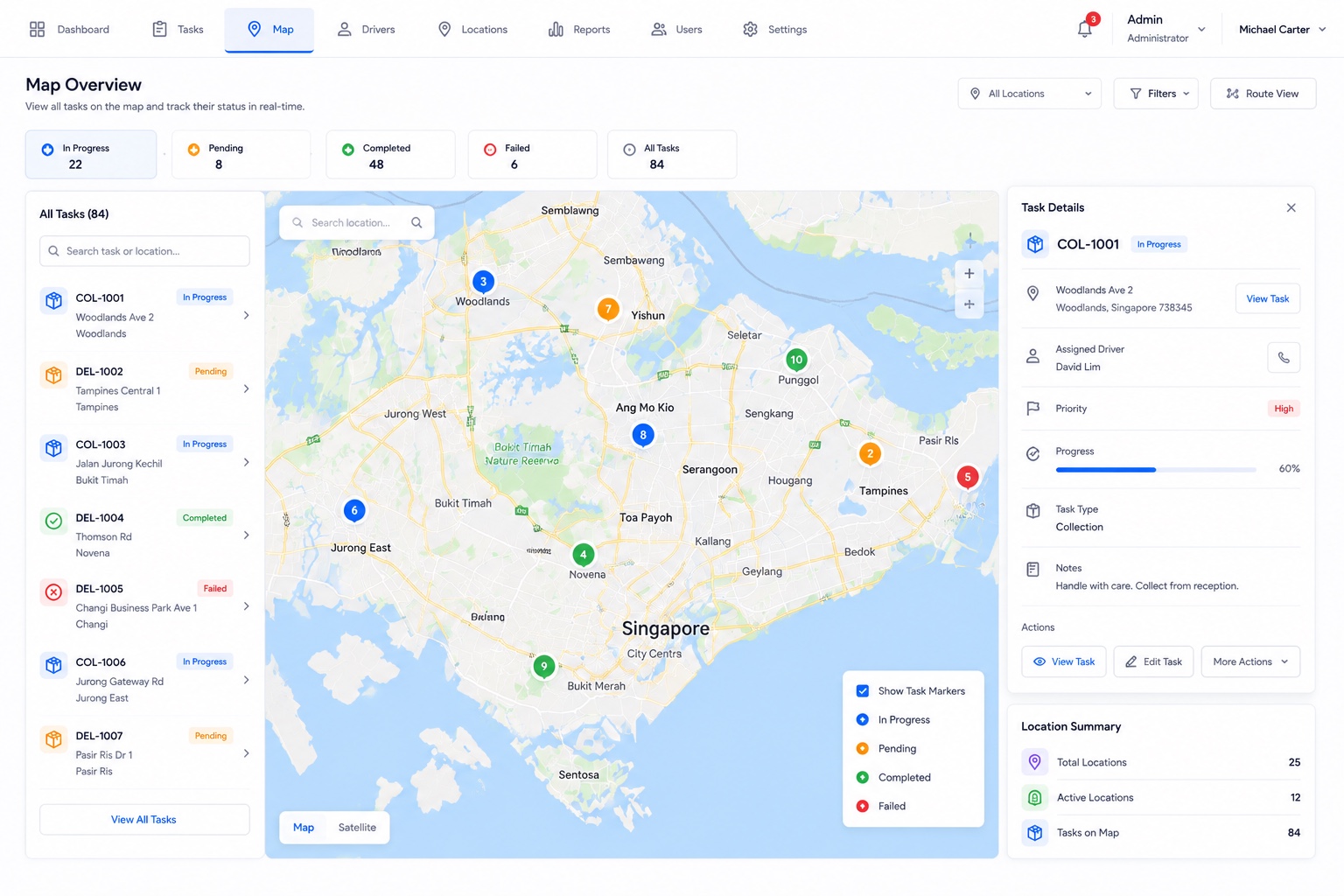Click the DEL-1005 failed cross icon
Viewport: 1344px width, 896px height.
click(53, 592)
